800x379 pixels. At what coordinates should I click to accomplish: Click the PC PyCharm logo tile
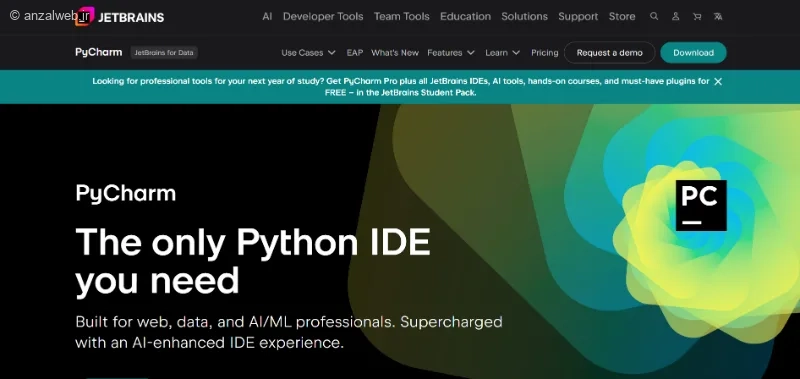coord(701,205)
